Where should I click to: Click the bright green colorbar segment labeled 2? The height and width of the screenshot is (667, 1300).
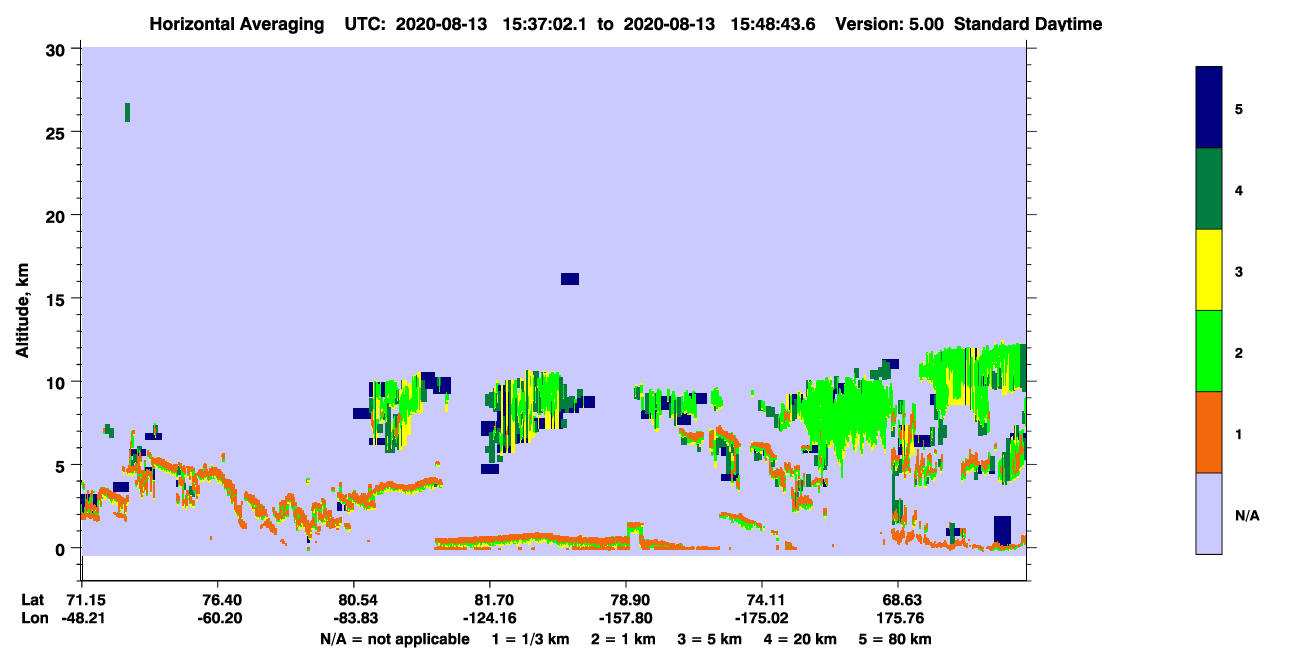coord(1209,351)
